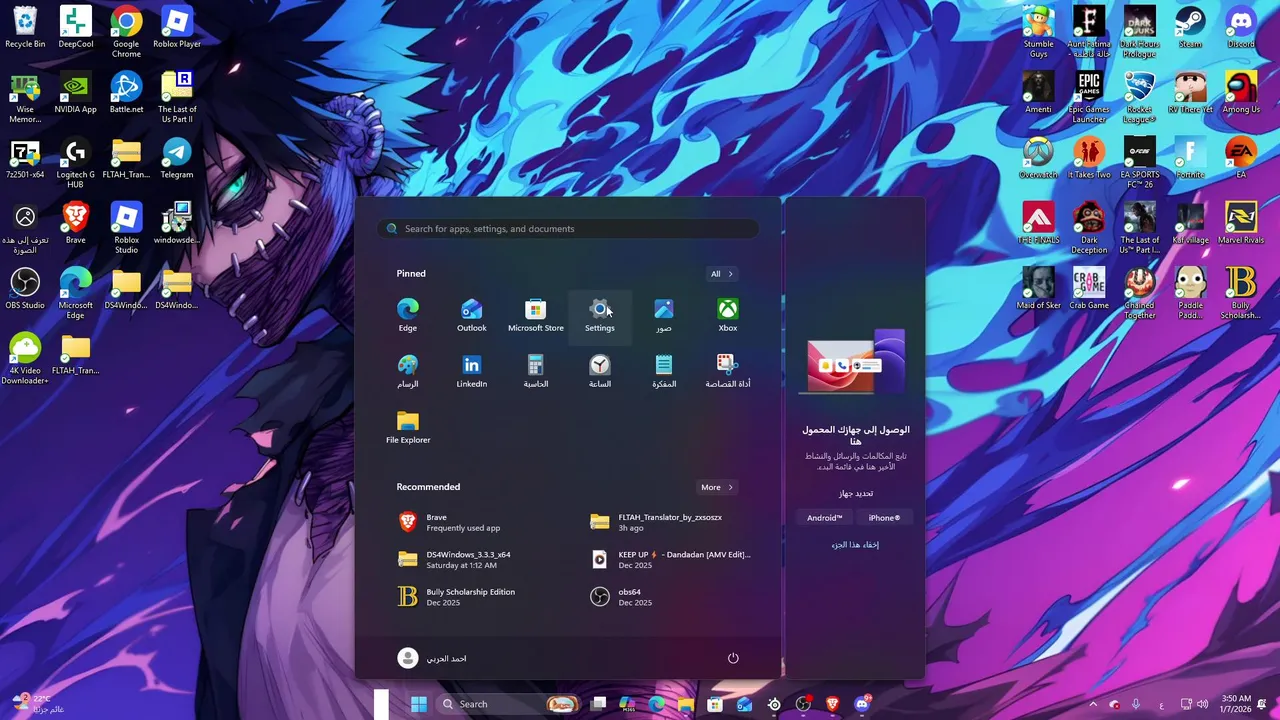Image resolution: width=1280 pixels, height=720 pixels.
Task: Open Logitech G HUB desktop shortcut
Action: tap(76, 163)
